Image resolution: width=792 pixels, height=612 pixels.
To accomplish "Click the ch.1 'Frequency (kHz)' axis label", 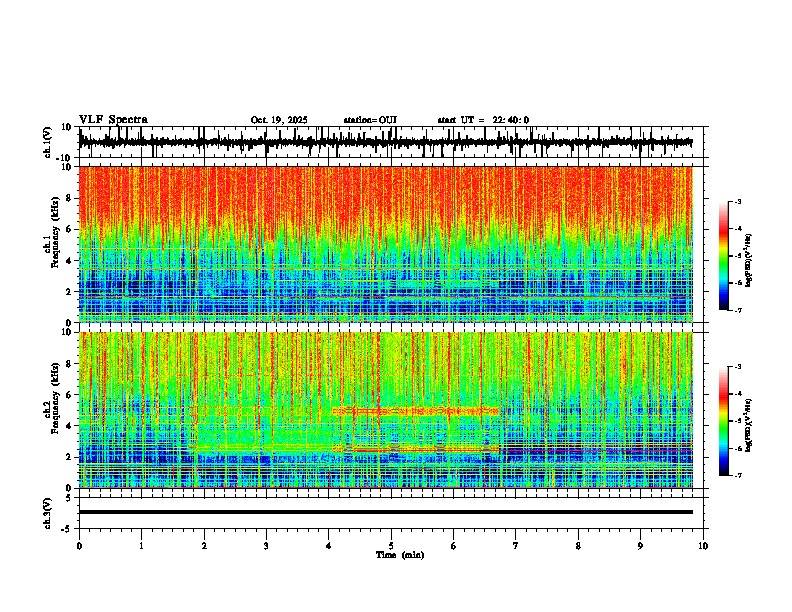I will [x=54, y=232].
